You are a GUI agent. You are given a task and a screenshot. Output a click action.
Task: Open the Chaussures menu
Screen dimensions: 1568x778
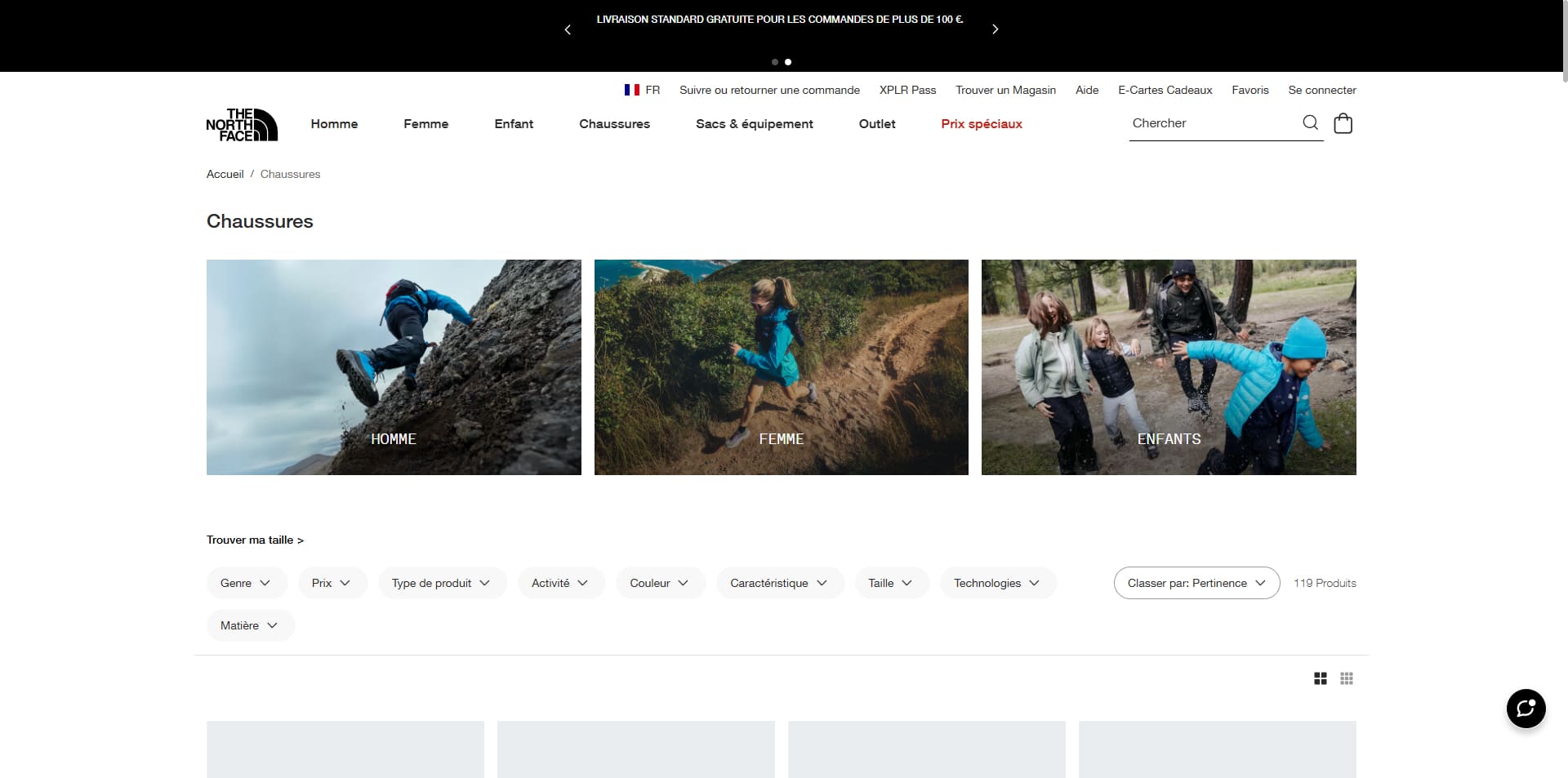coord(614,124)
